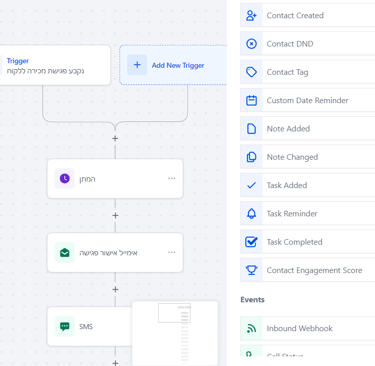Click the Trigger label text
The image size is (375, 366).
pos(18,61)
